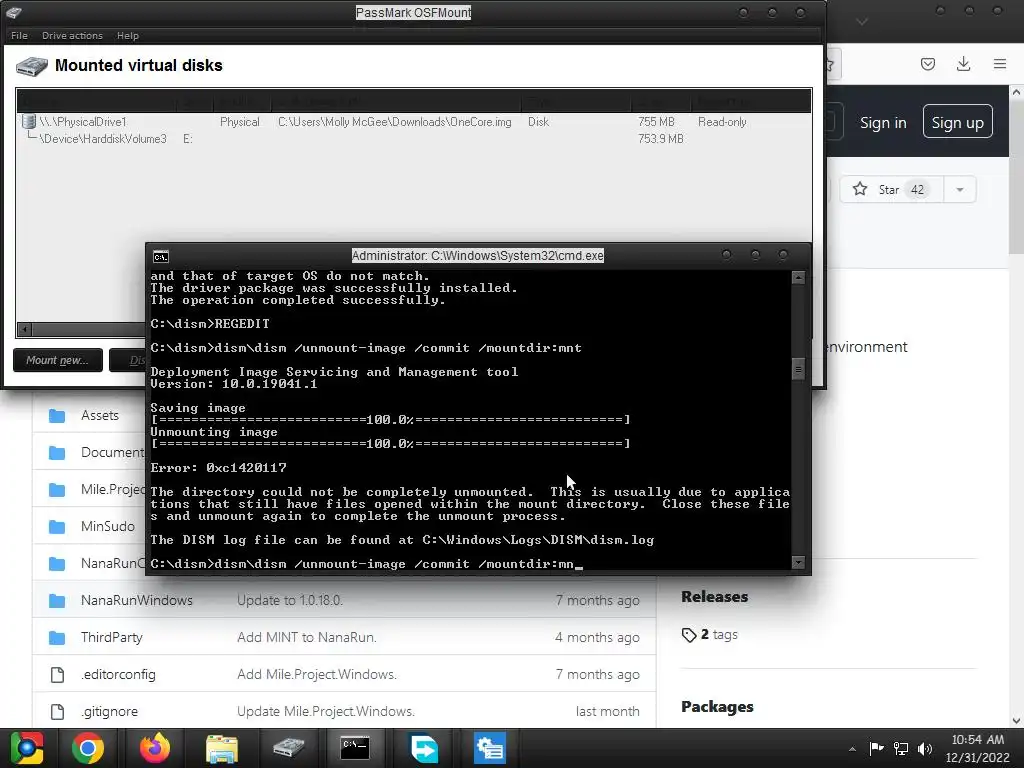1024x768 pixels.
Task: Click the OSFMount horizontal scrollbar left arrow
Action: (25, 329)
